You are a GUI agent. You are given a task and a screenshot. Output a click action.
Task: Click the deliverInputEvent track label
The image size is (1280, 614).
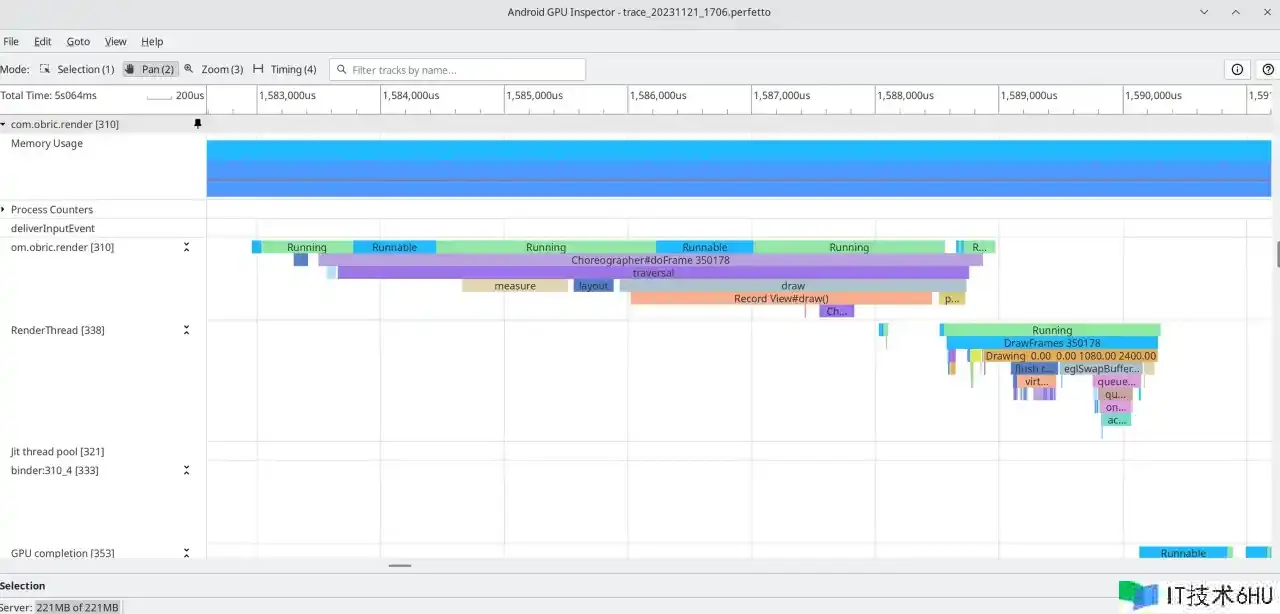52,229
